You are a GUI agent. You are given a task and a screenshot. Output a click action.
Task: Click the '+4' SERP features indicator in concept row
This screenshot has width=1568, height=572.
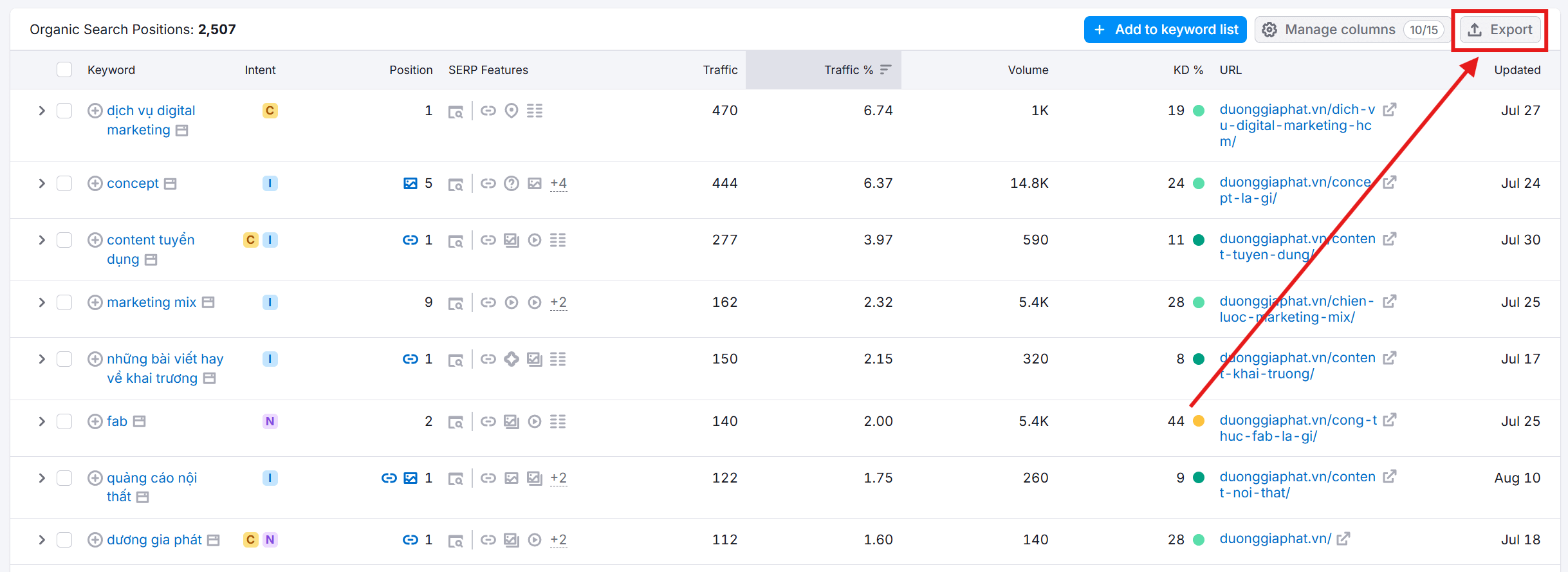click(558, 183)
